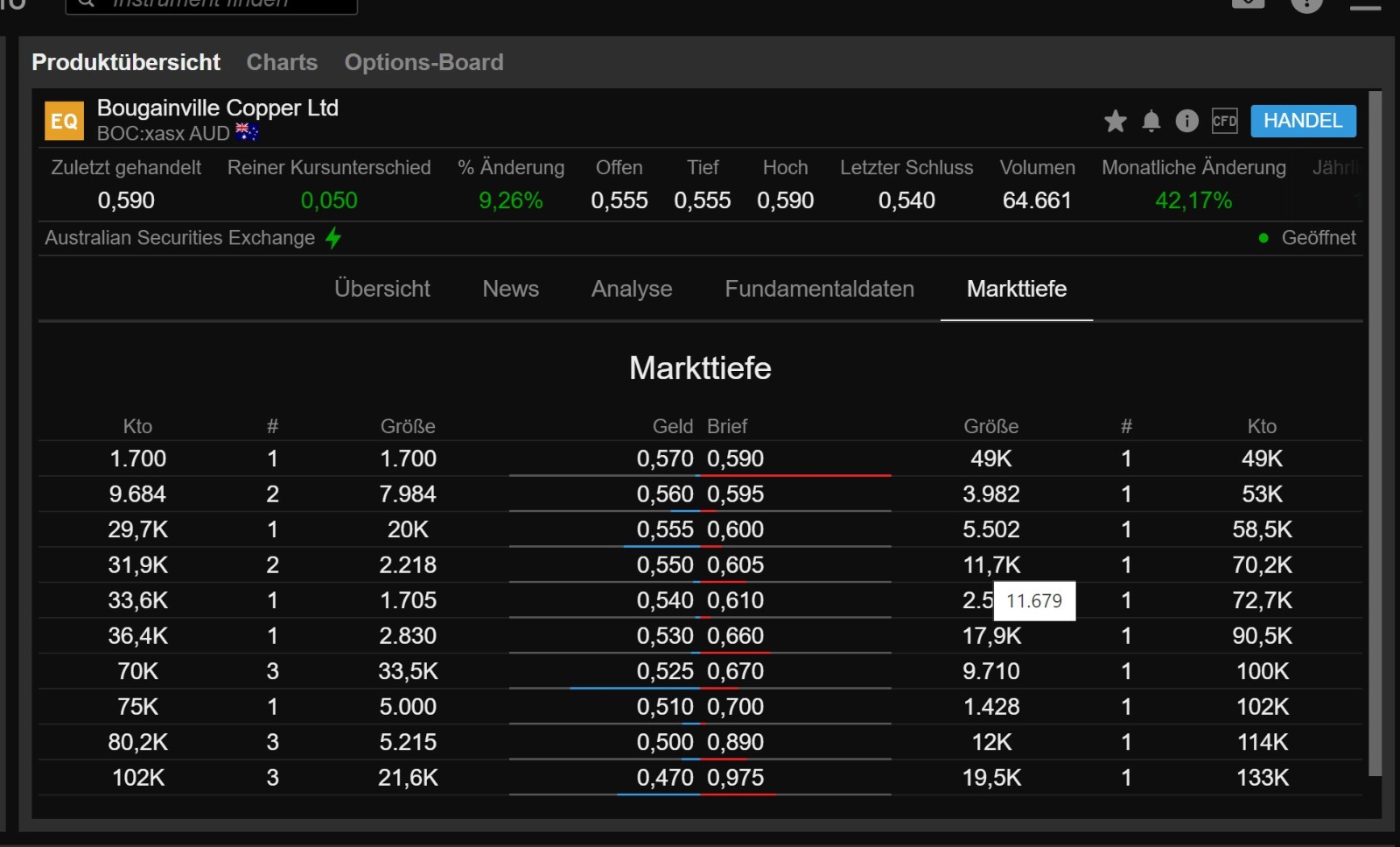Click the bid size 20K
The image size is (1400, 847).
[408, 529]
